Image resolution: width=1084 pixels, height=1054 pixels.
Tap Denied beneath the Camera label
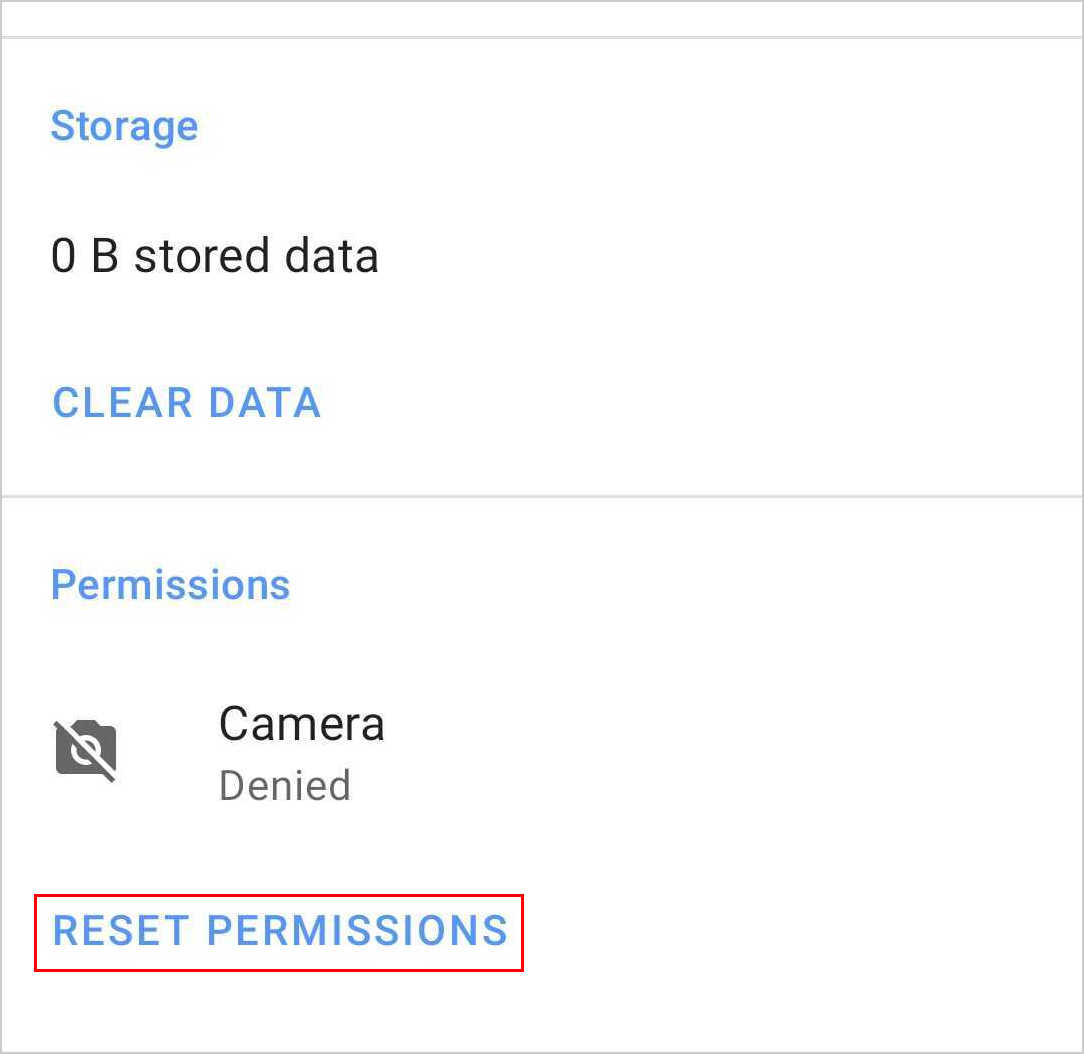click(x=285, y=786)
